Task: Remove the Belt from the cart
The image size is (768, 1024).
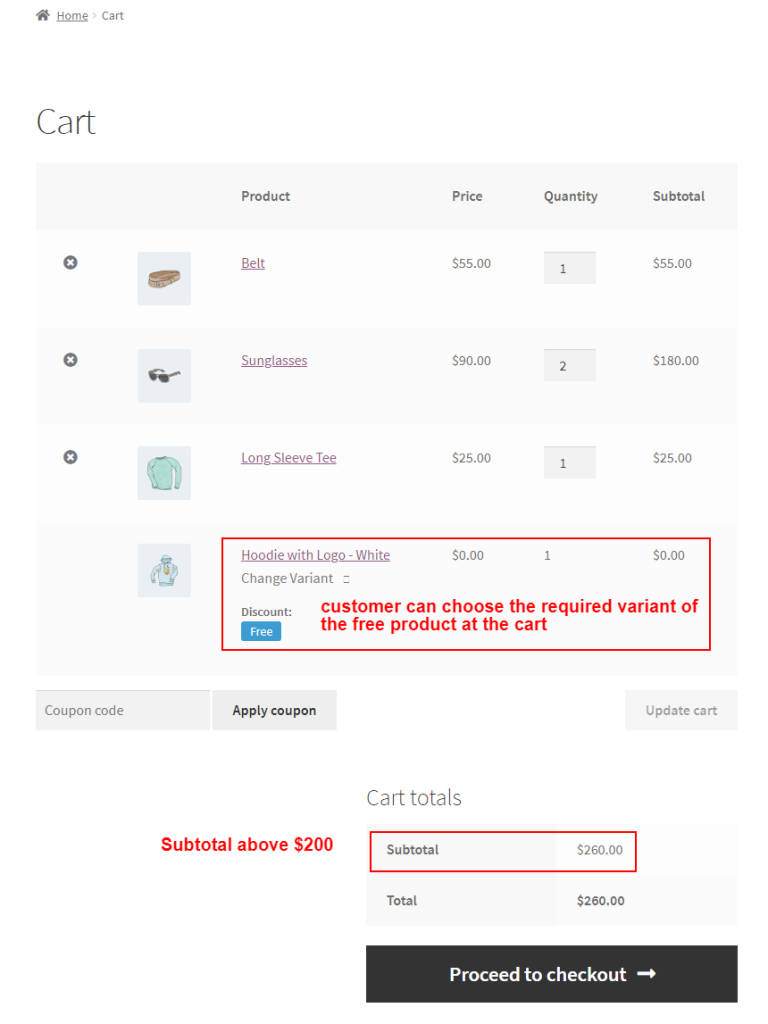Action: coord(70,262)
